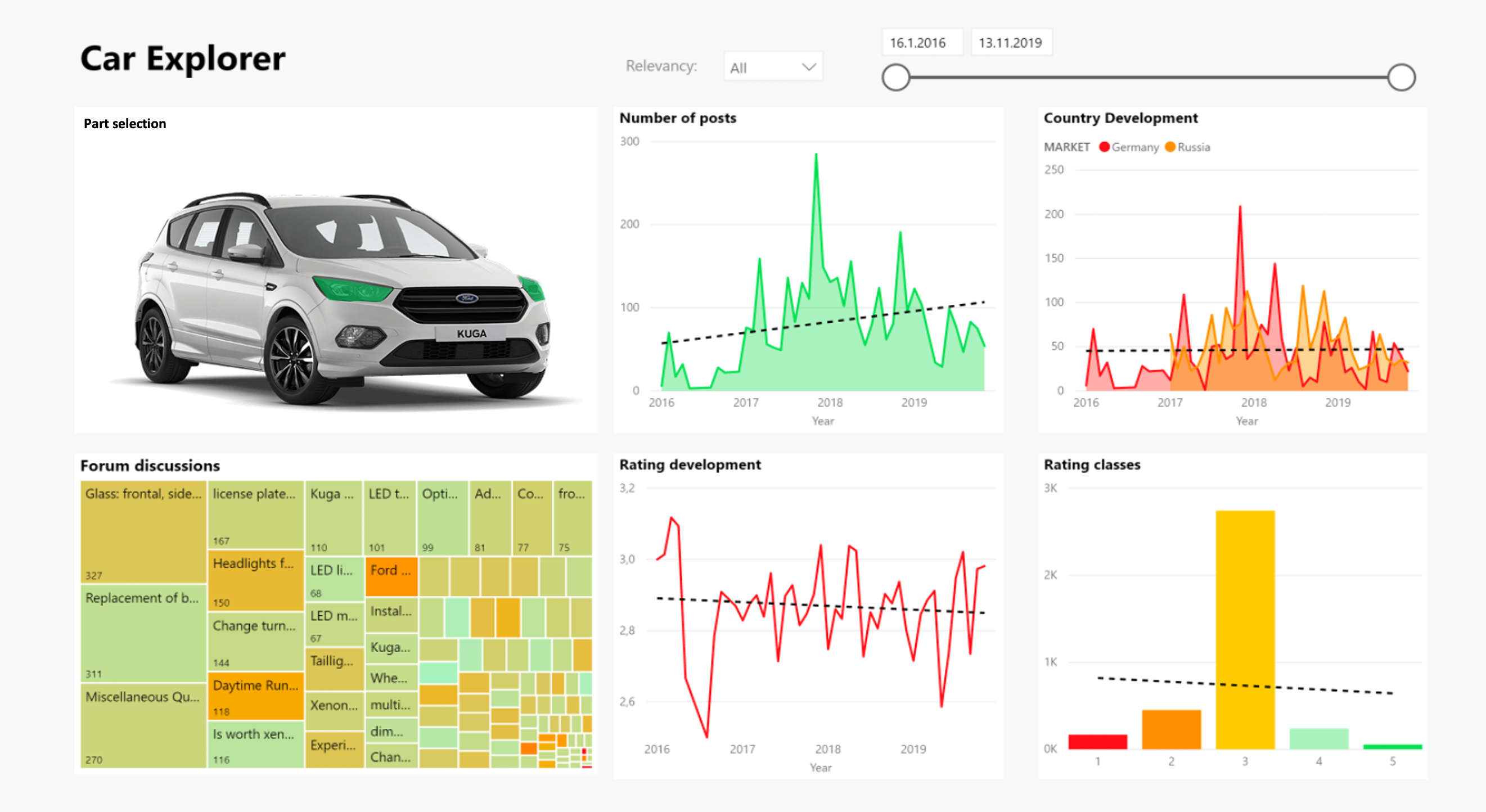Screen dimensions: 1486x812
Task: Click the right handle of the date slider
Action: click(1401, 77)
